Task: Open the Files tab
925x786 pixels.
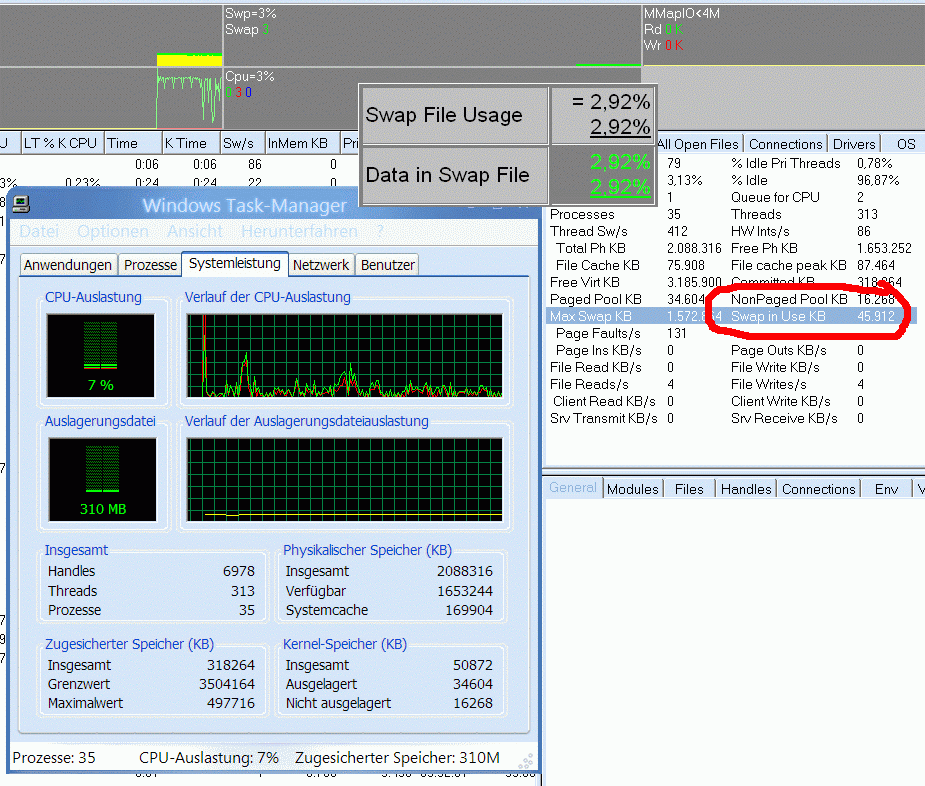Action: coord(689,489)
